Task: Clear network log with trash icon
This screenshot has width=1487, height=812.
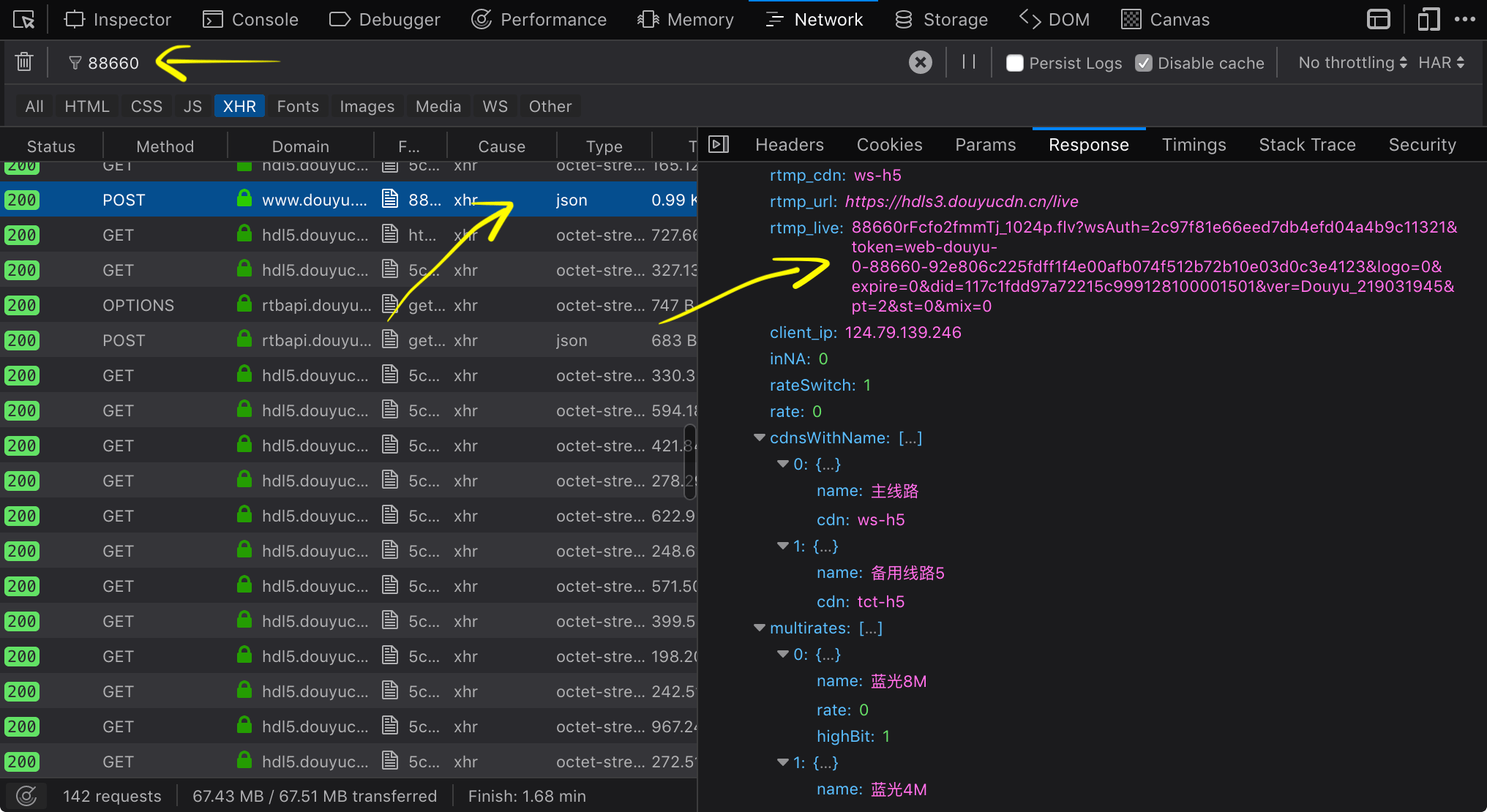Action: pyautogui.click(x=24, y=62)
